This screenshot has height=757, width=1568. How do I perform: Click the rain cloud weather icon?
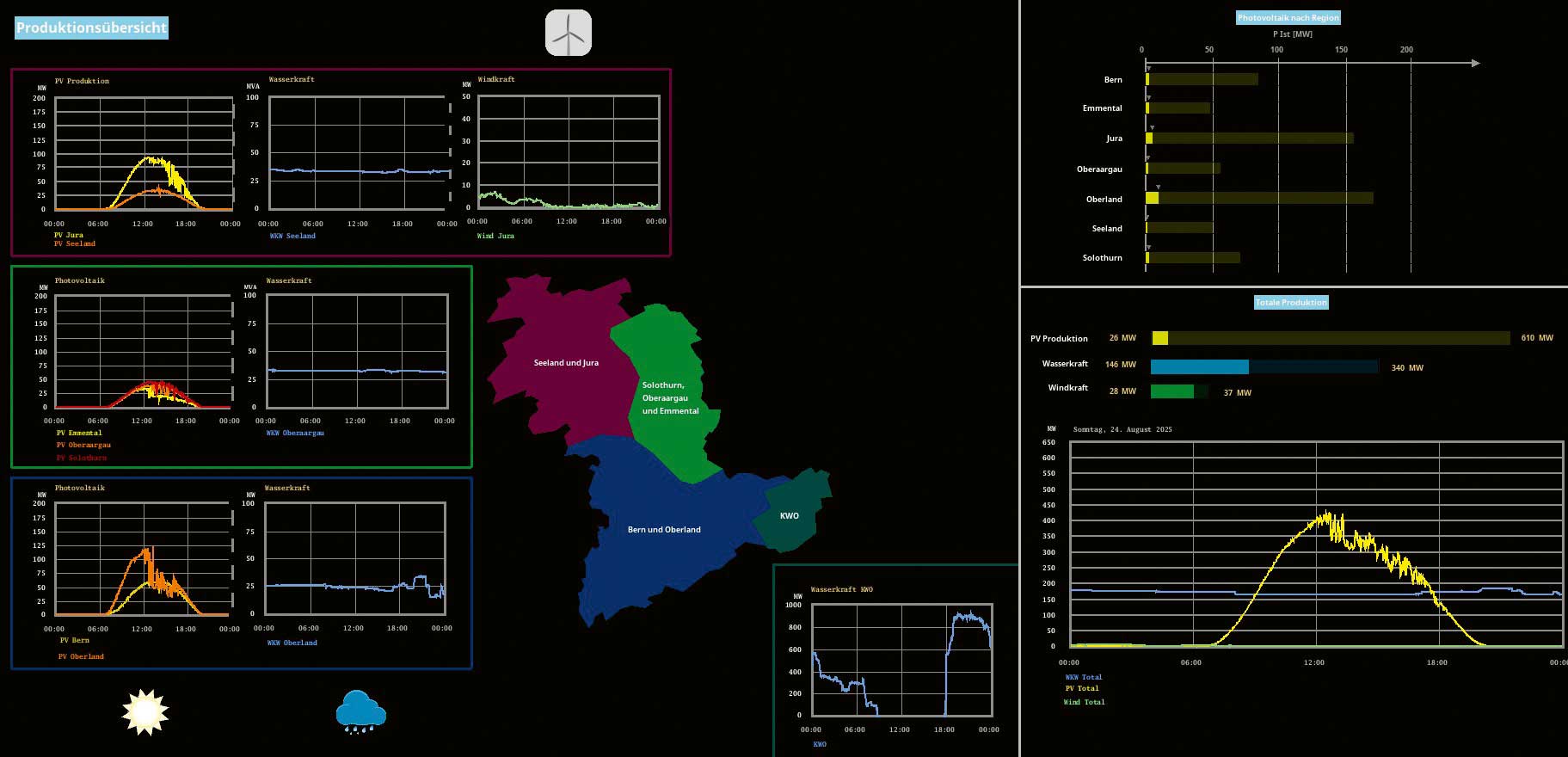pyautogui.click(x=360, y=711)
